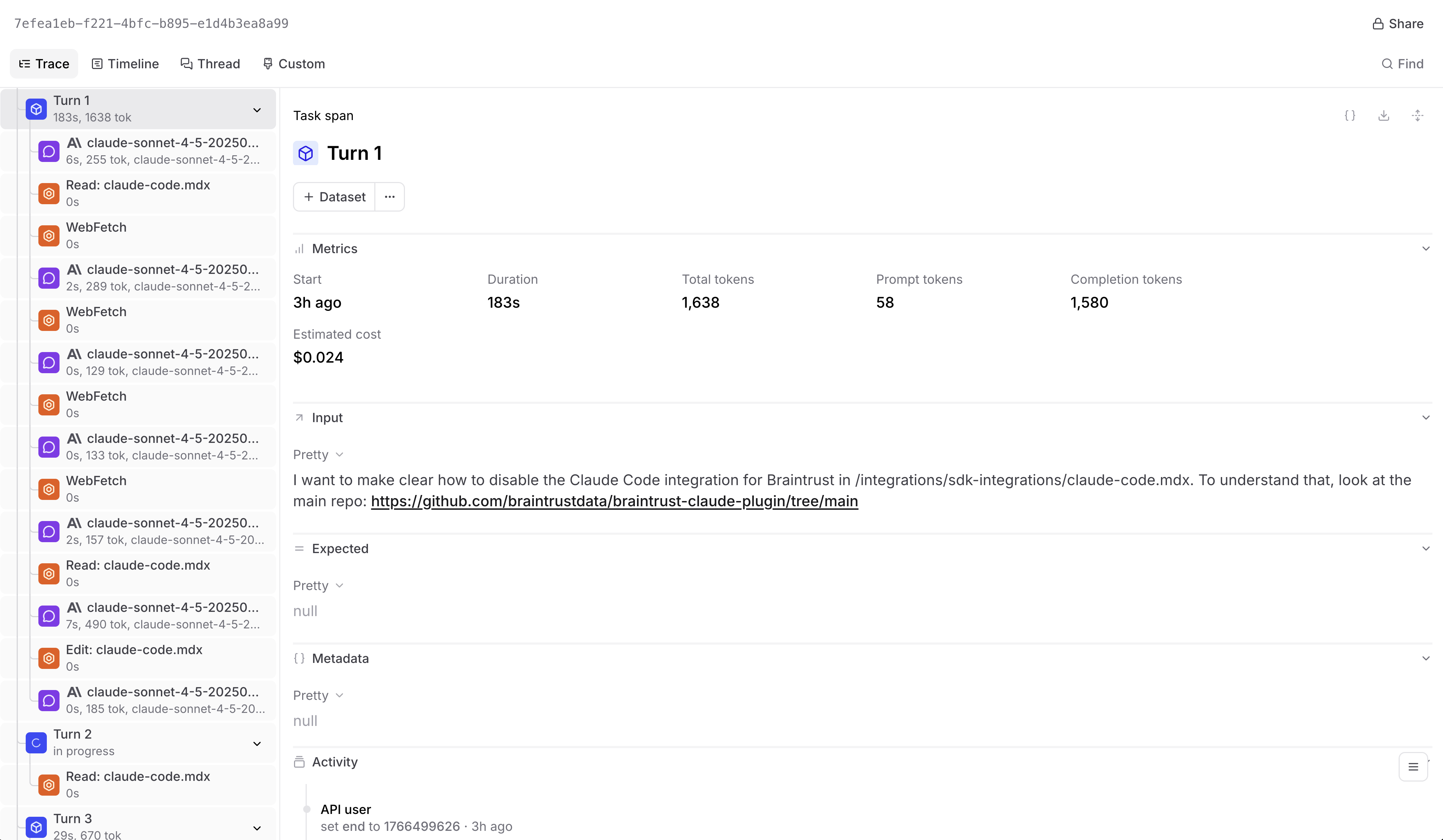The height and width of the screenshot is (840, 1443).
Task: Collapse the Metrics section
Action: click(x=1425, y=249)
